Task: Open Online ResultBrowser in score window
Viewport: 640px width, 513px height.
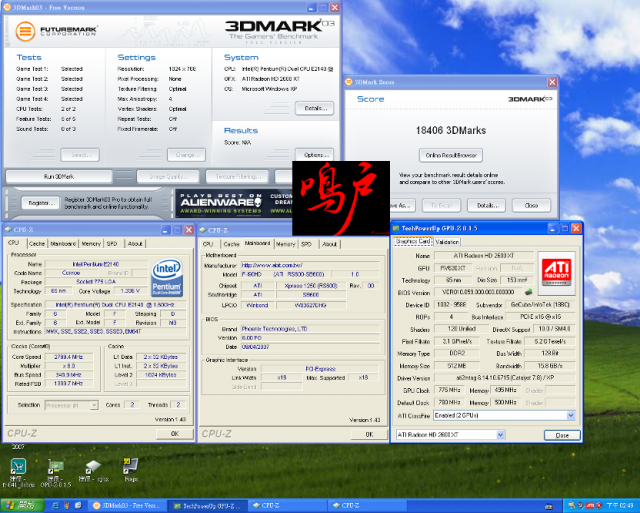Action: point(451,155)
